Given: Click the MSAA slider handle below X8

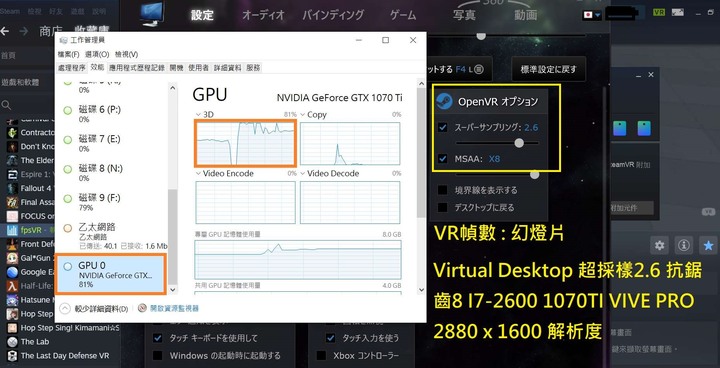Looking at the screenshot, I should (x=534, y=175).
